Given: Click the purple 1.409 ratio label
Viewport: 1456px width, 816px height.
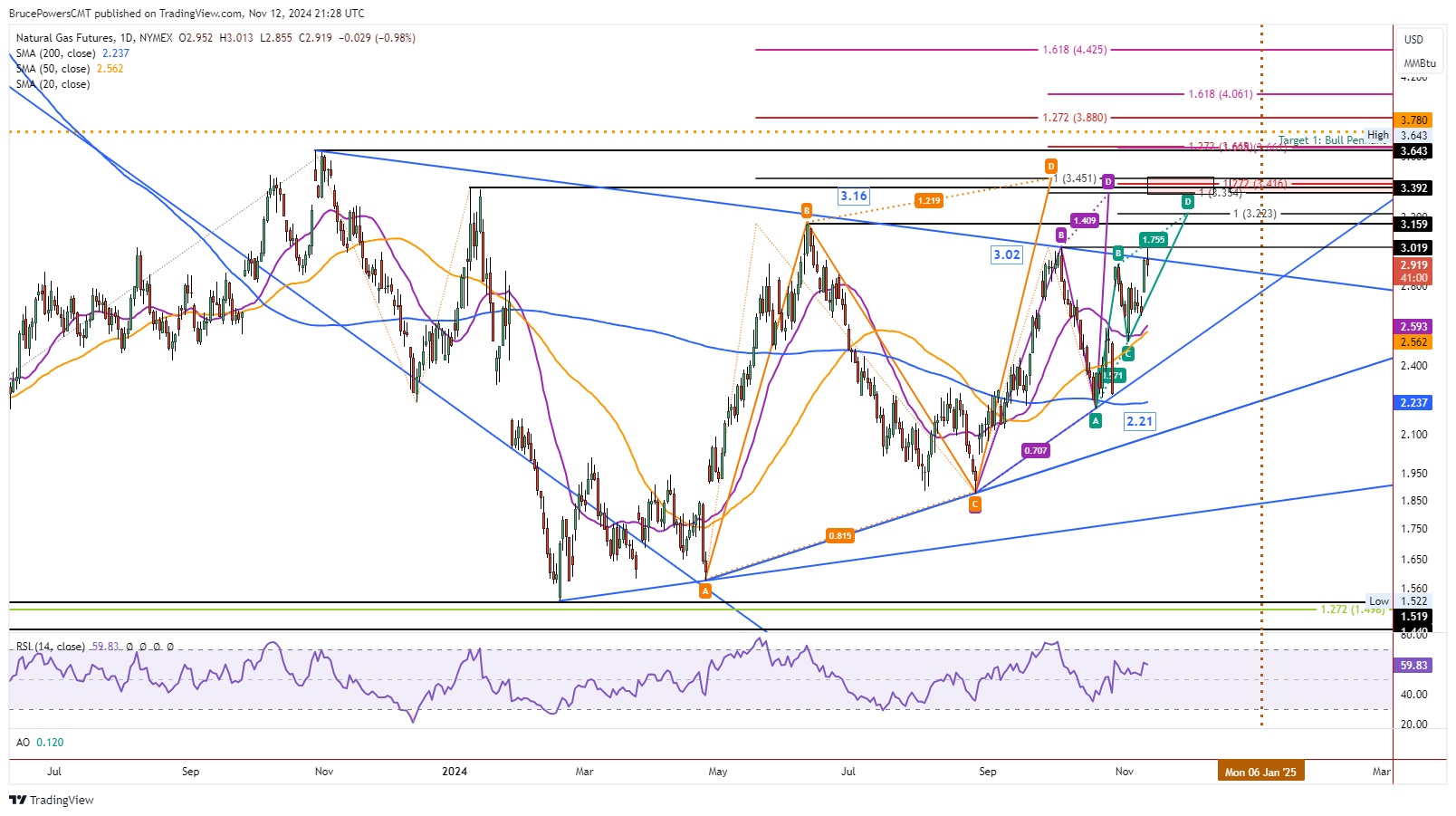Looking at the screenshot, I should click(1084, 220).
